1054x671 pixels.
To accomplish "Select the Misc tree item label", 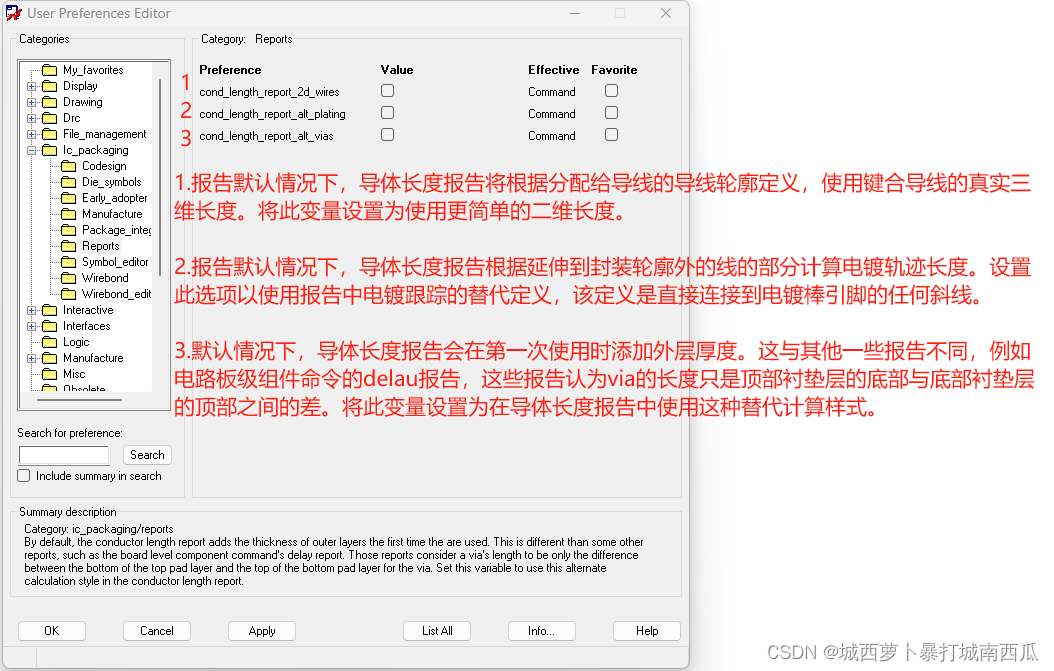I will click(74, 374).
